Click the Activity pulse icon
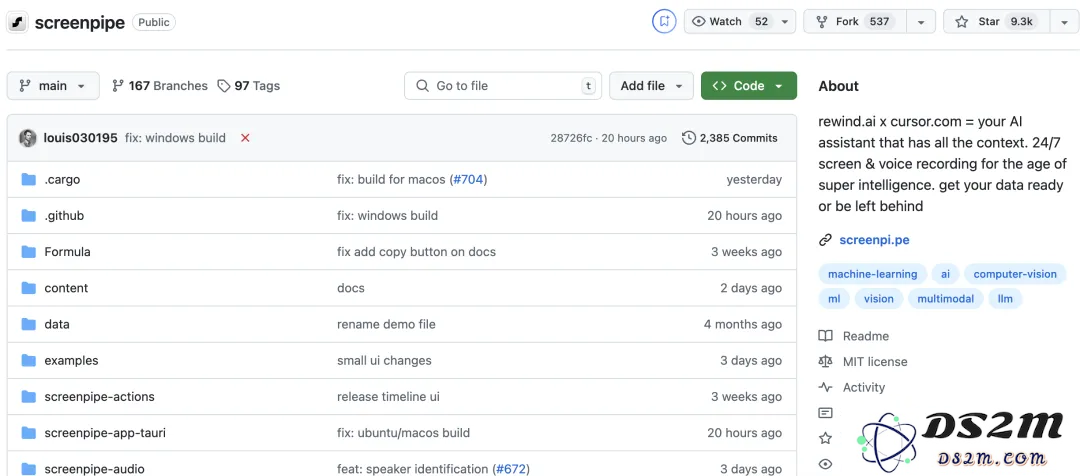1080x476 pixels. click(x=825, y=387)
